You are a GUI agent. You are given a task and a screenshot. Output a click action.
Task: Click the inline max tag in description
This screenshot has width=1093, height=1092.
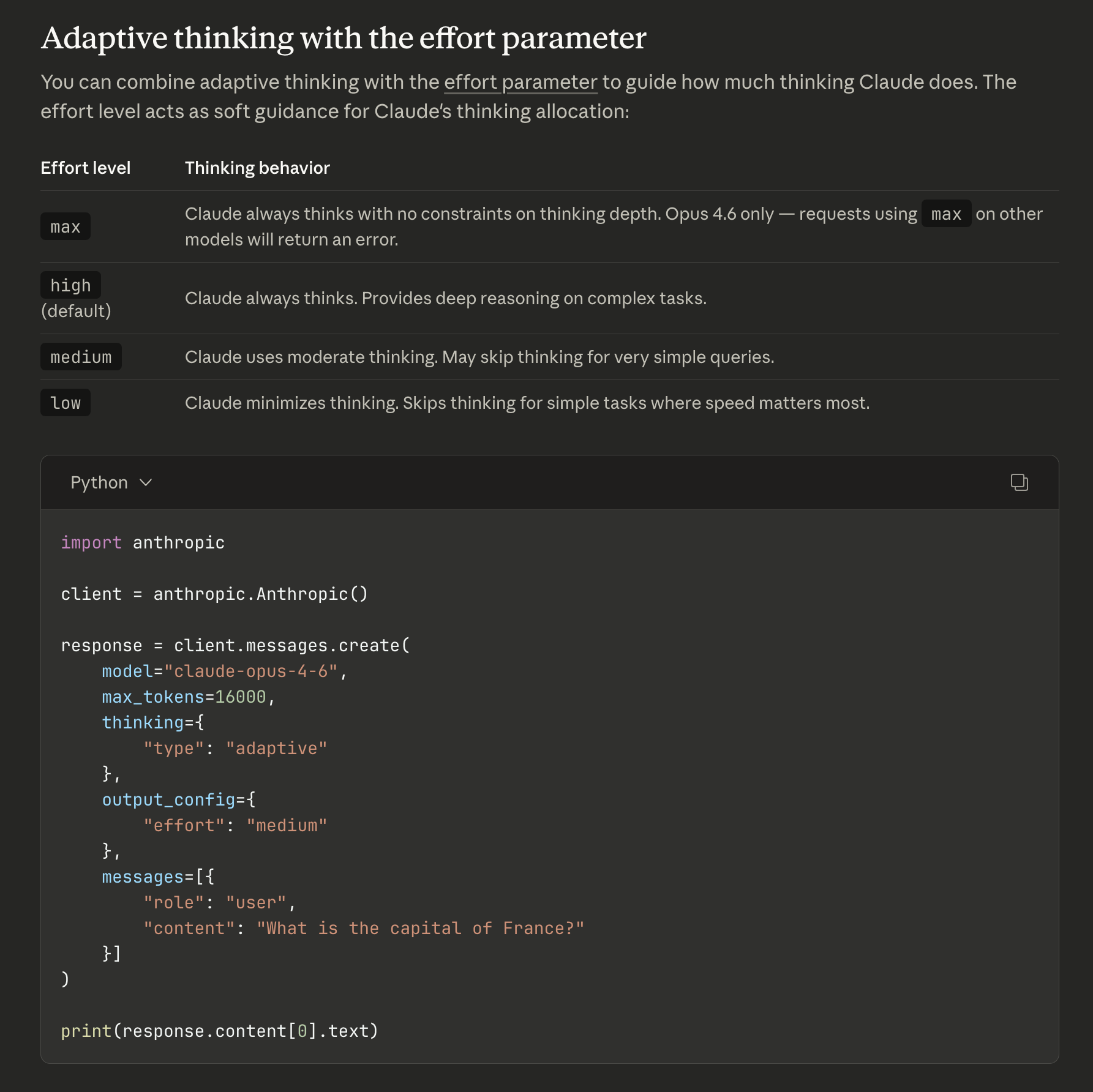[x=946, y=214]
